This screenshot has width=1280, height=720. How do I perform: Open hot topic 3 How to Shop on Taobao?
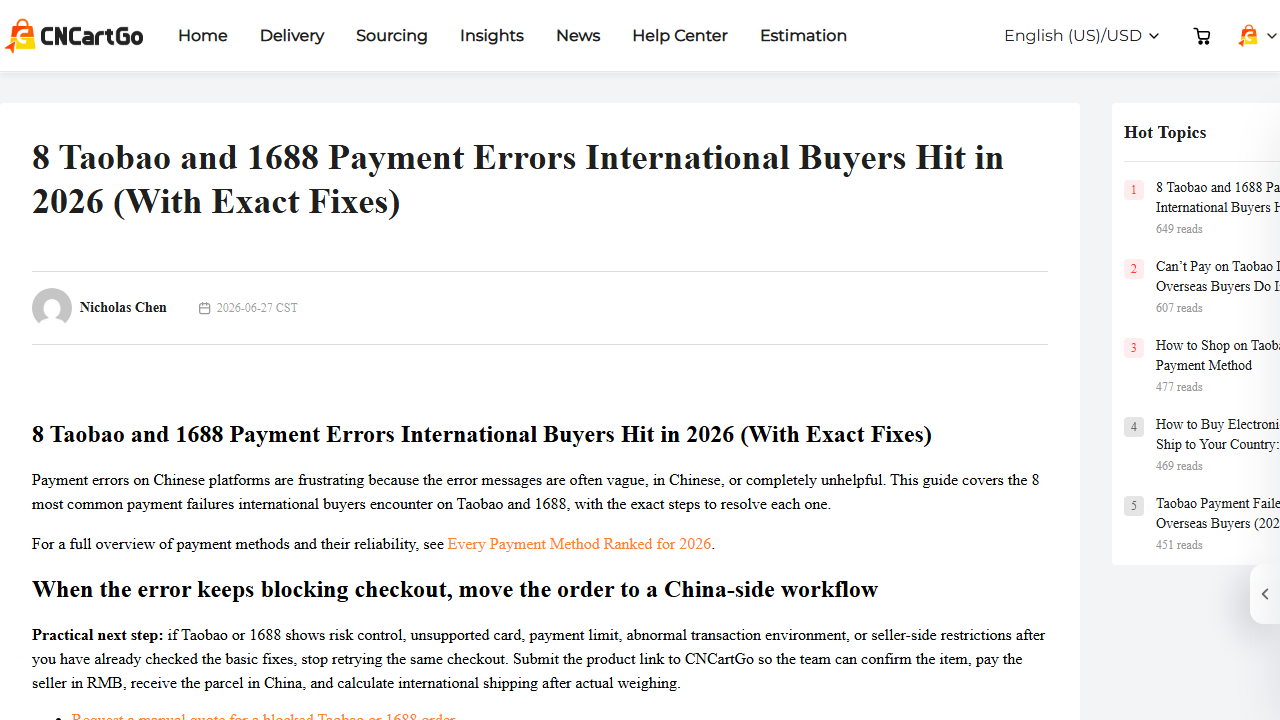coord(1217,355)
